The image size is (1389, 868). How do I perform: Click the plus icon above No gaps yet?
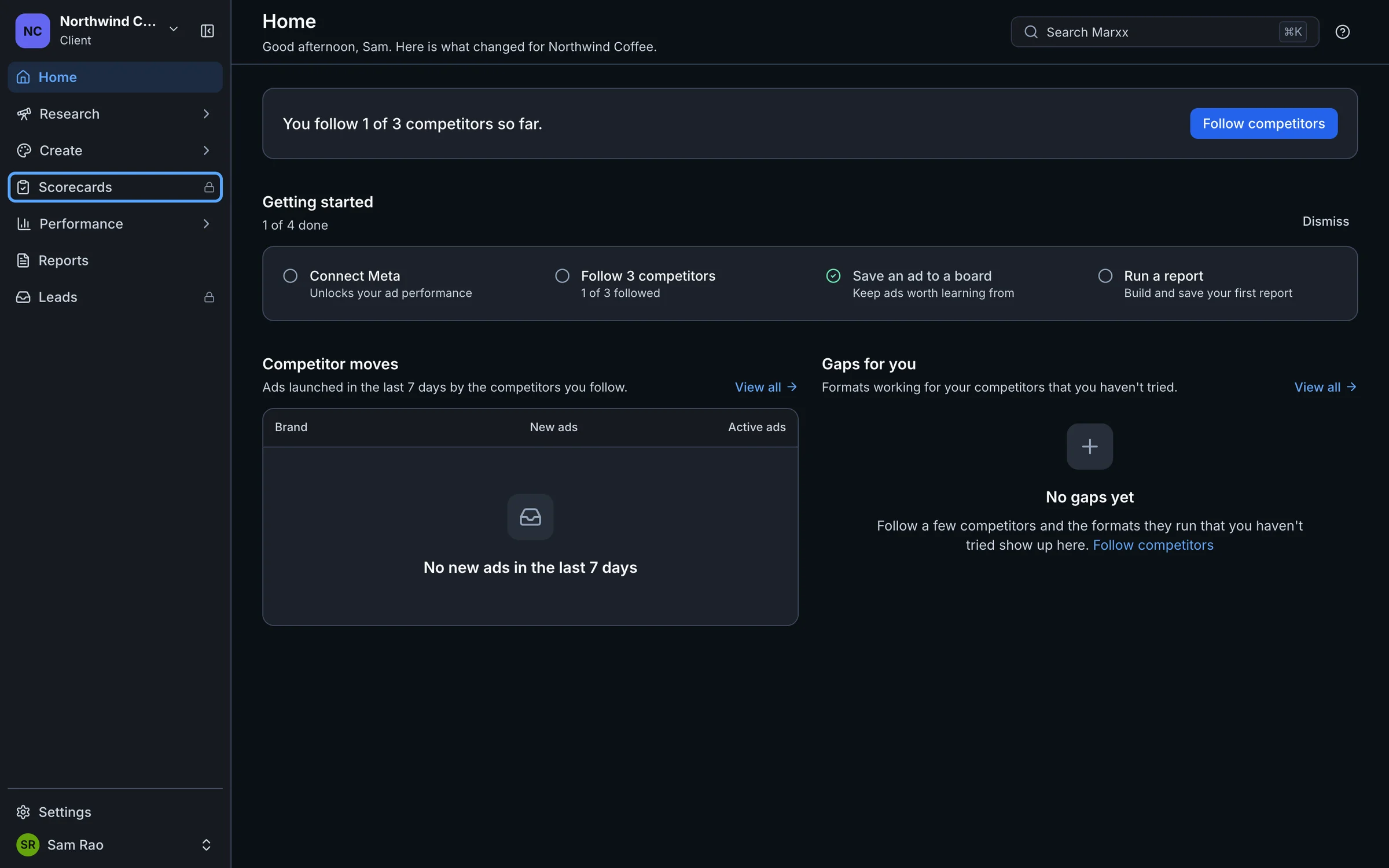click(x=1089, y=446)
